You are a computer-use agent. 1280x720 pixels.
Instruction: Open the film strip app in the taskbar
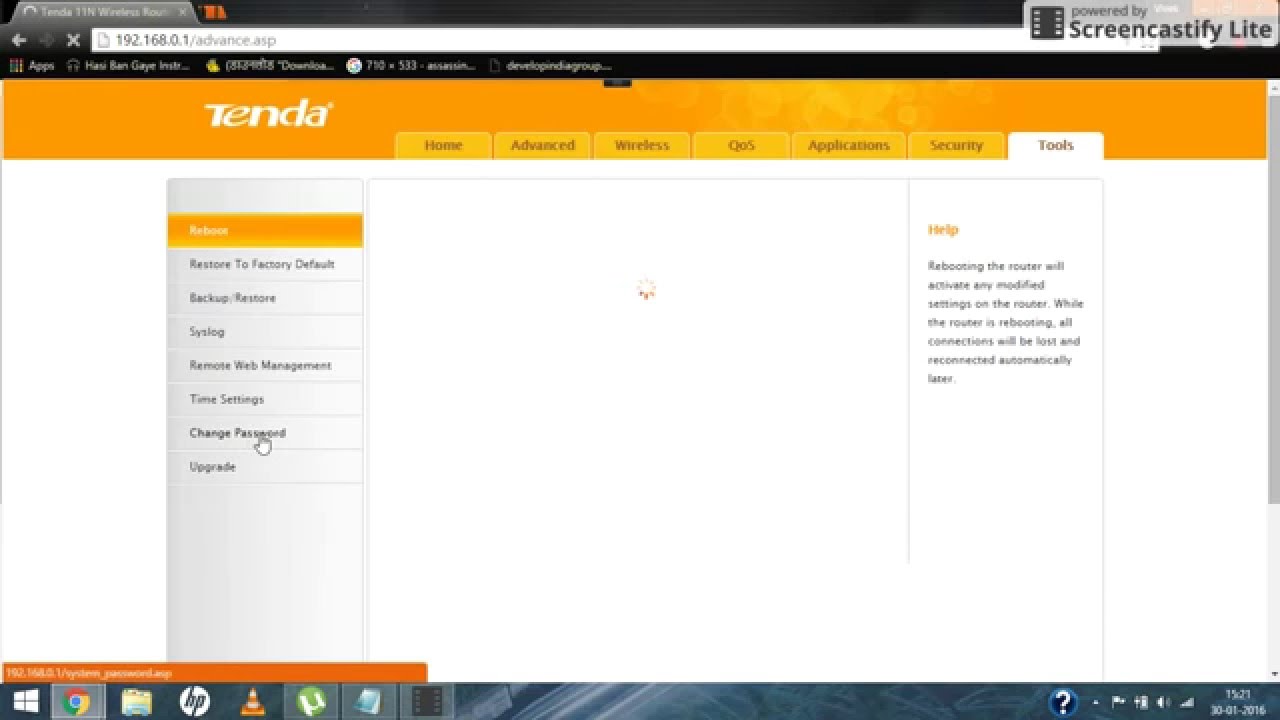coord(428,702)
